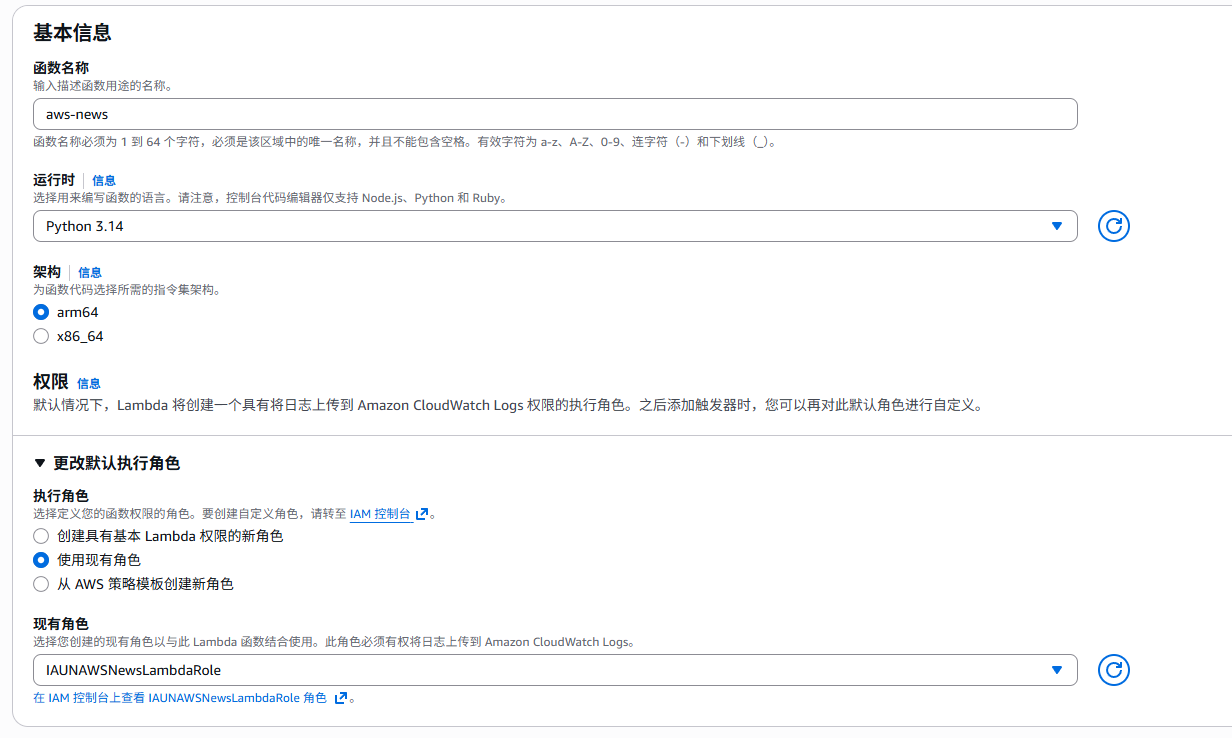This screenshot has height=738, width=1232.
Task: Open the IAM 控制台 link
Action: tap(380, 514)
